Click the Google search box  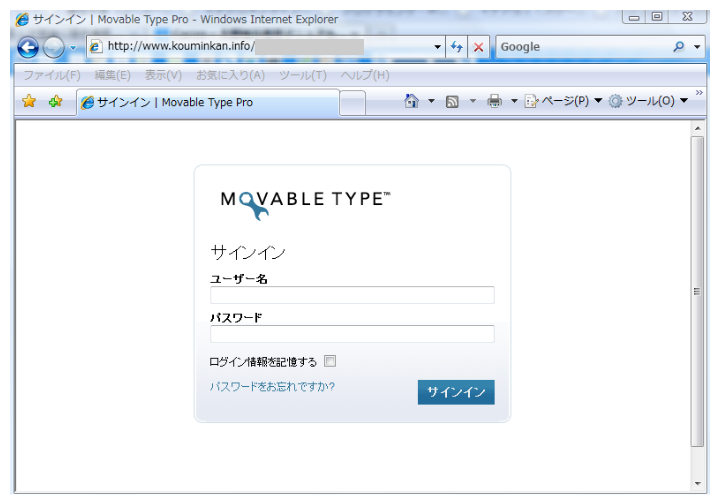pos(583,47)
